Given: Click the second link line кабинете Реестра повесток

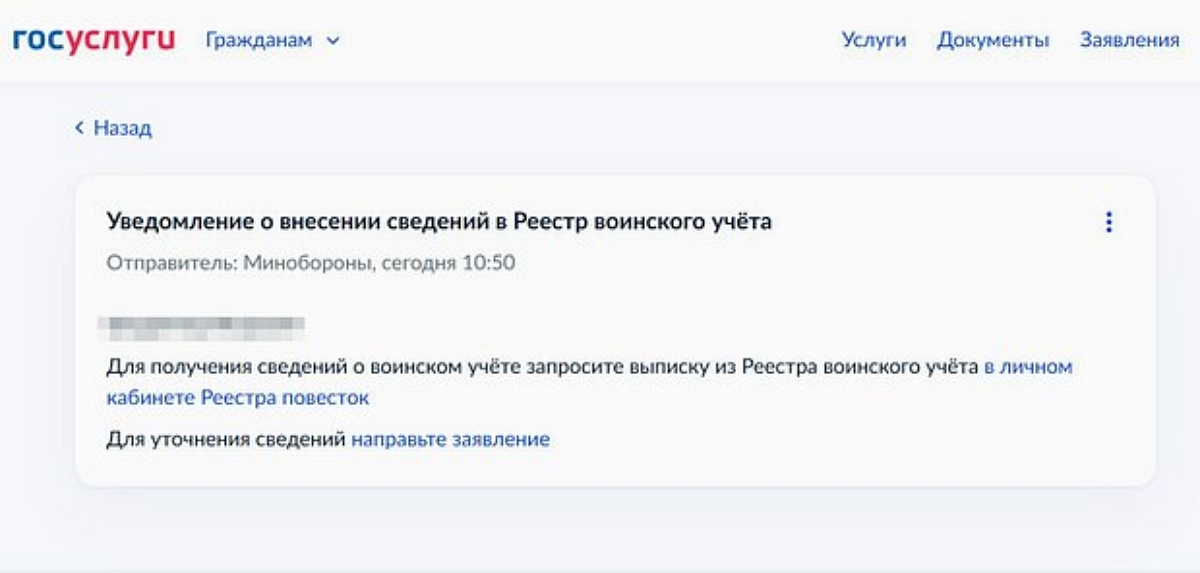Looking at the screenshot, I should [x=238, y=398].
